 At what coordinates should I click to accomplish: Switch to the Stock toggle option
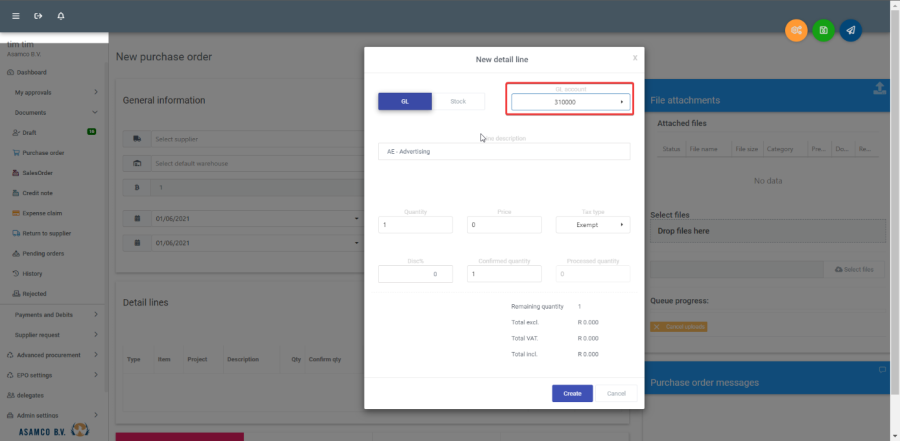[x=458, y=101]
